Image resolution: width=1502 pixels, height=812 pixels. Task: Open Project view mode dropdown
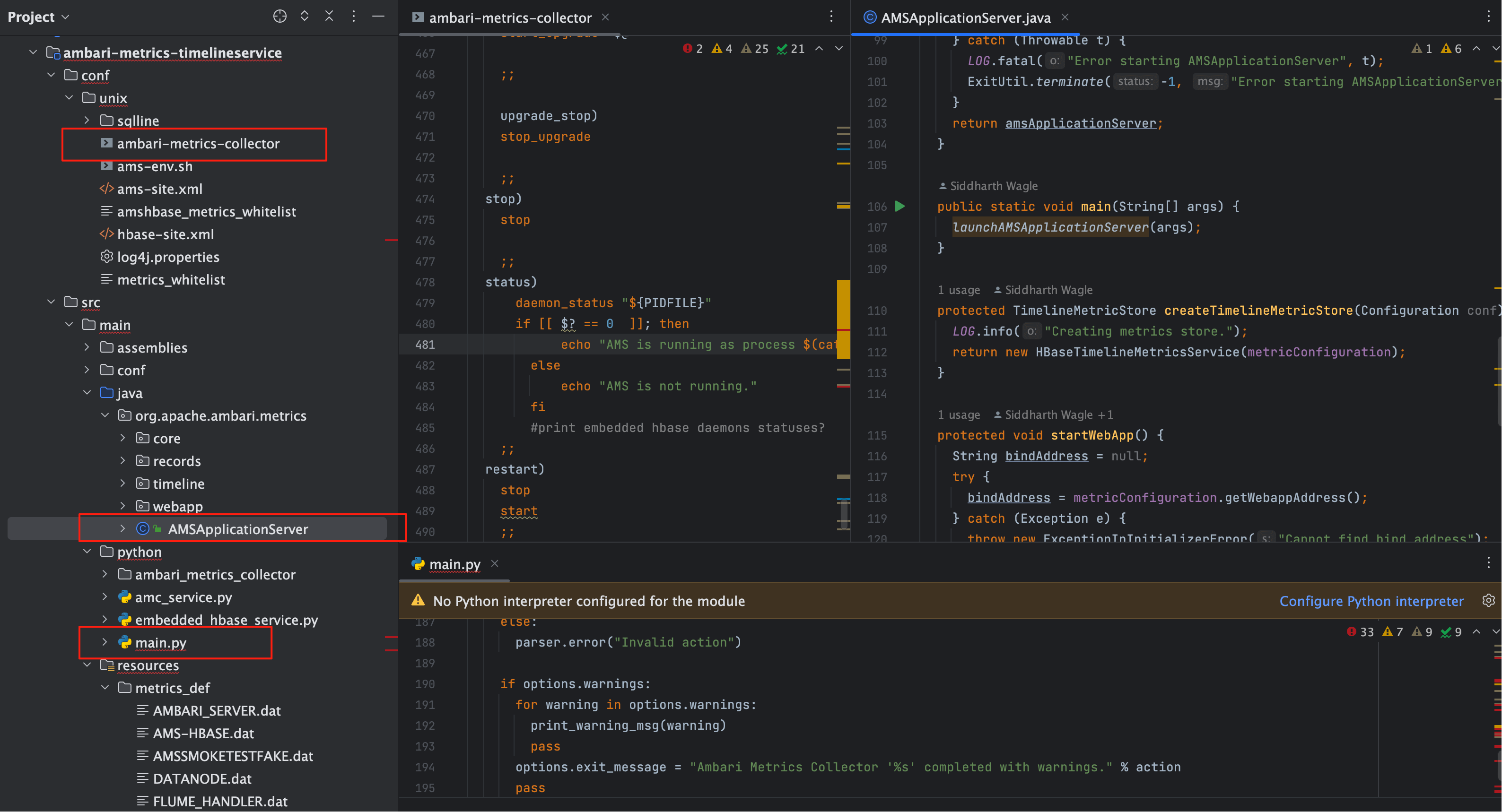(38, 17)
